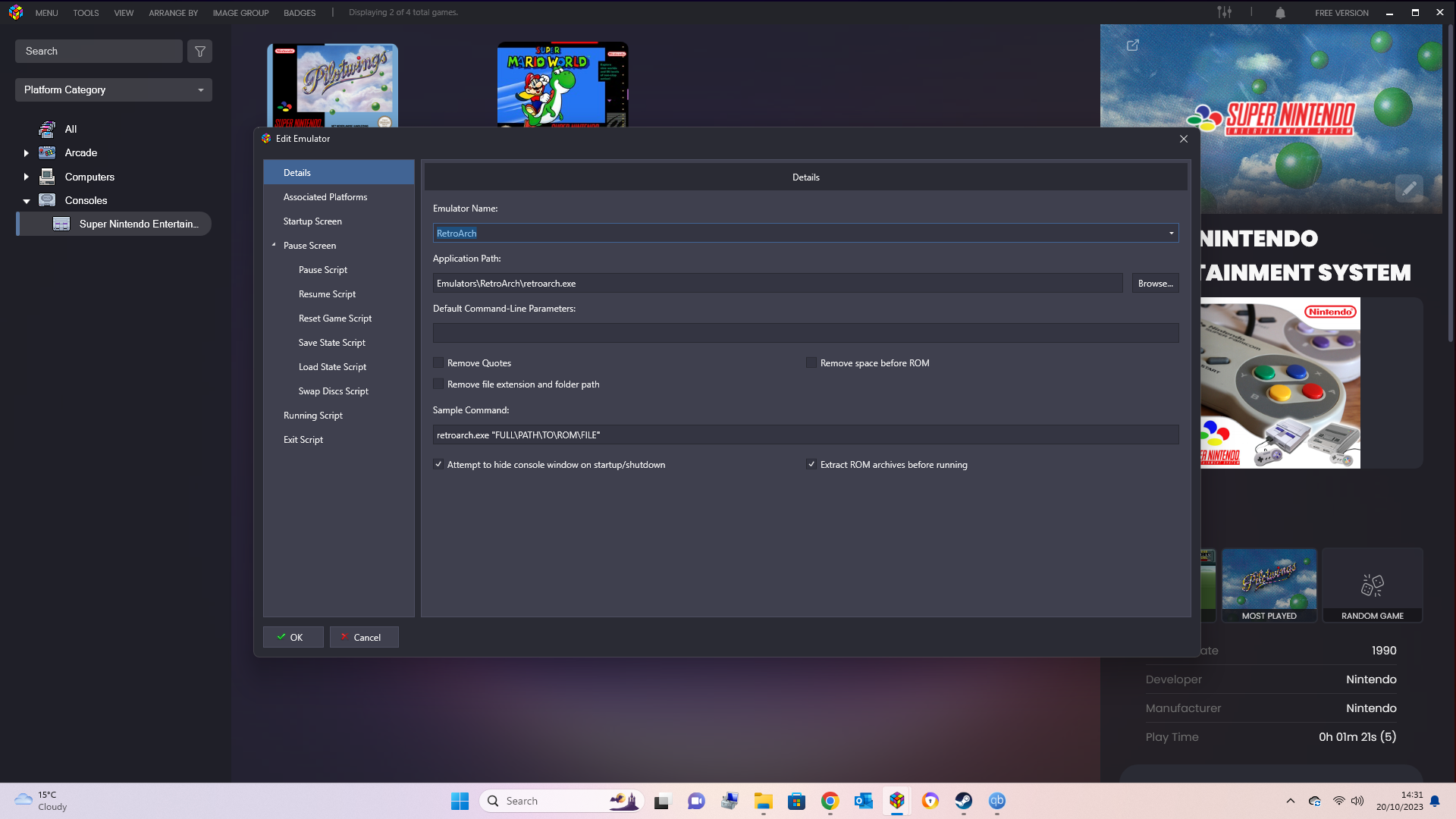Click the pencil edit icon on banner
This screenshot has width=1456, height=819.
tap(1409, 188)
